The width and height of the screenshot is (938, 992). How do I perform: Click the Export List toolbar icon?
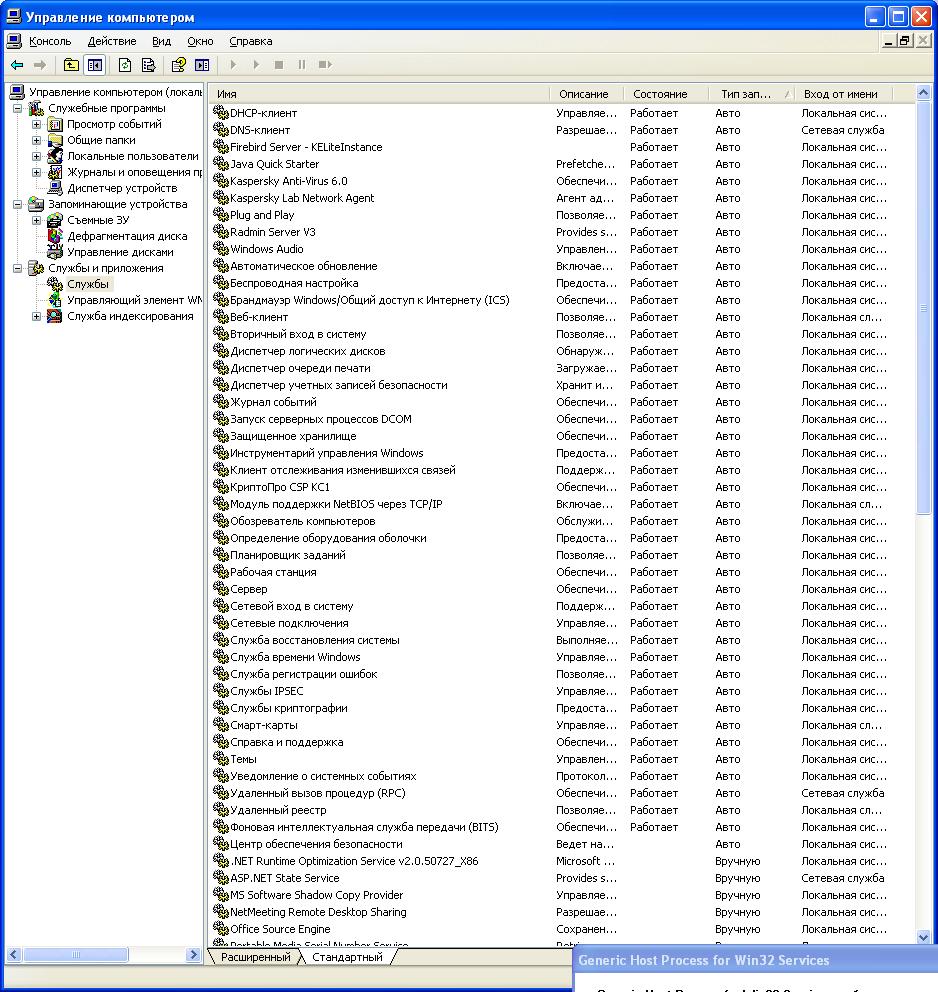[149, 65]
